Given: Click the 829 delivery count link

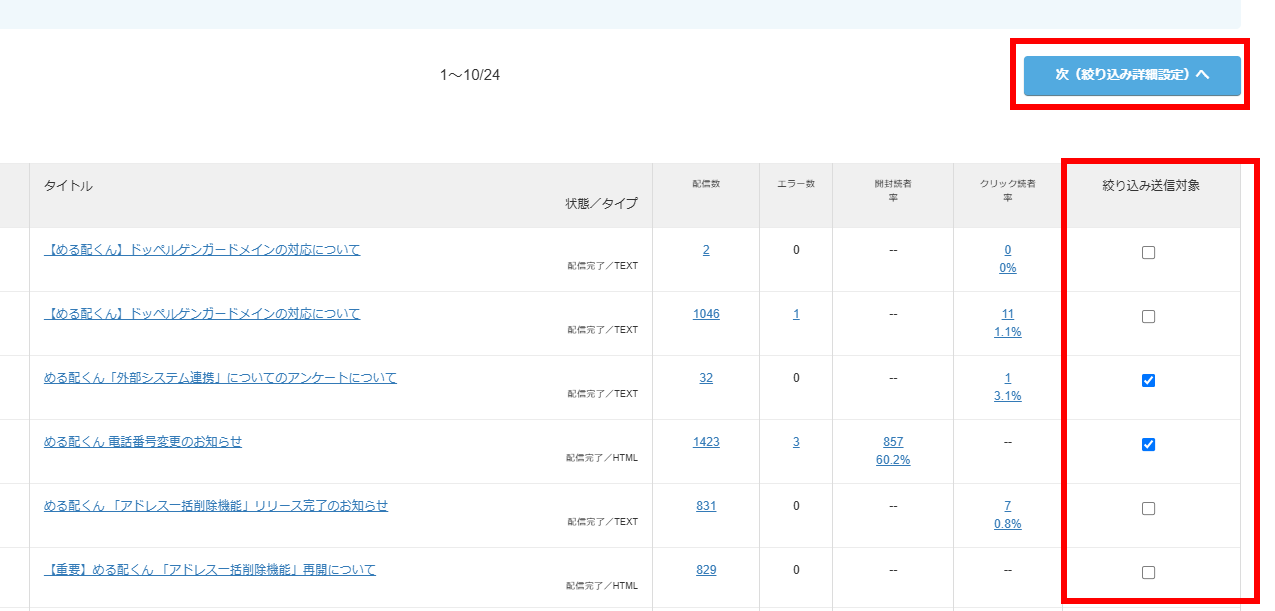Looking at the screenshot, I should (x=706, y=570).
